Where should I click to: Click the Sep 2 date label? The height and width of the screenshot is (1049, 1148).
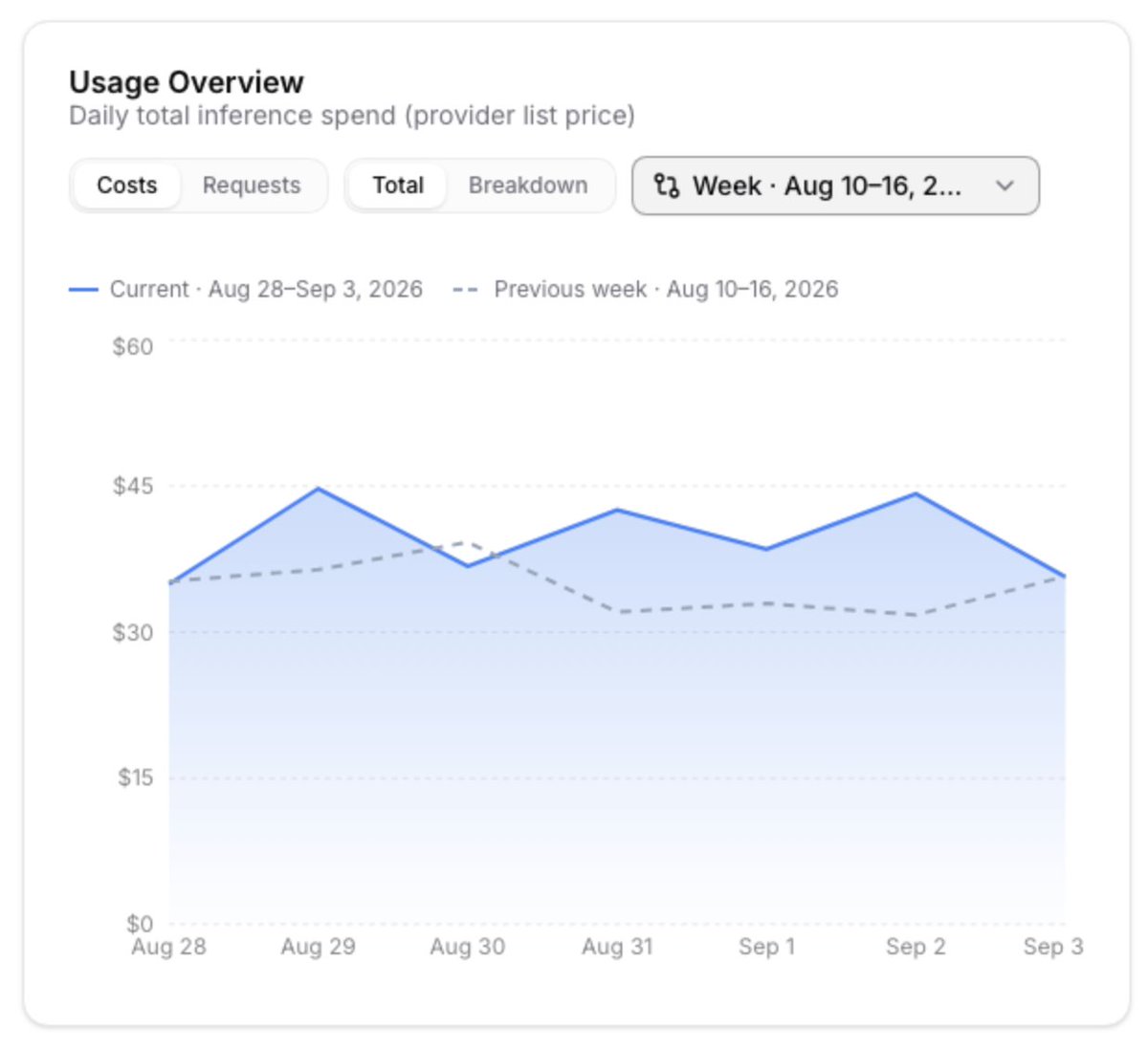pos(916,947)
